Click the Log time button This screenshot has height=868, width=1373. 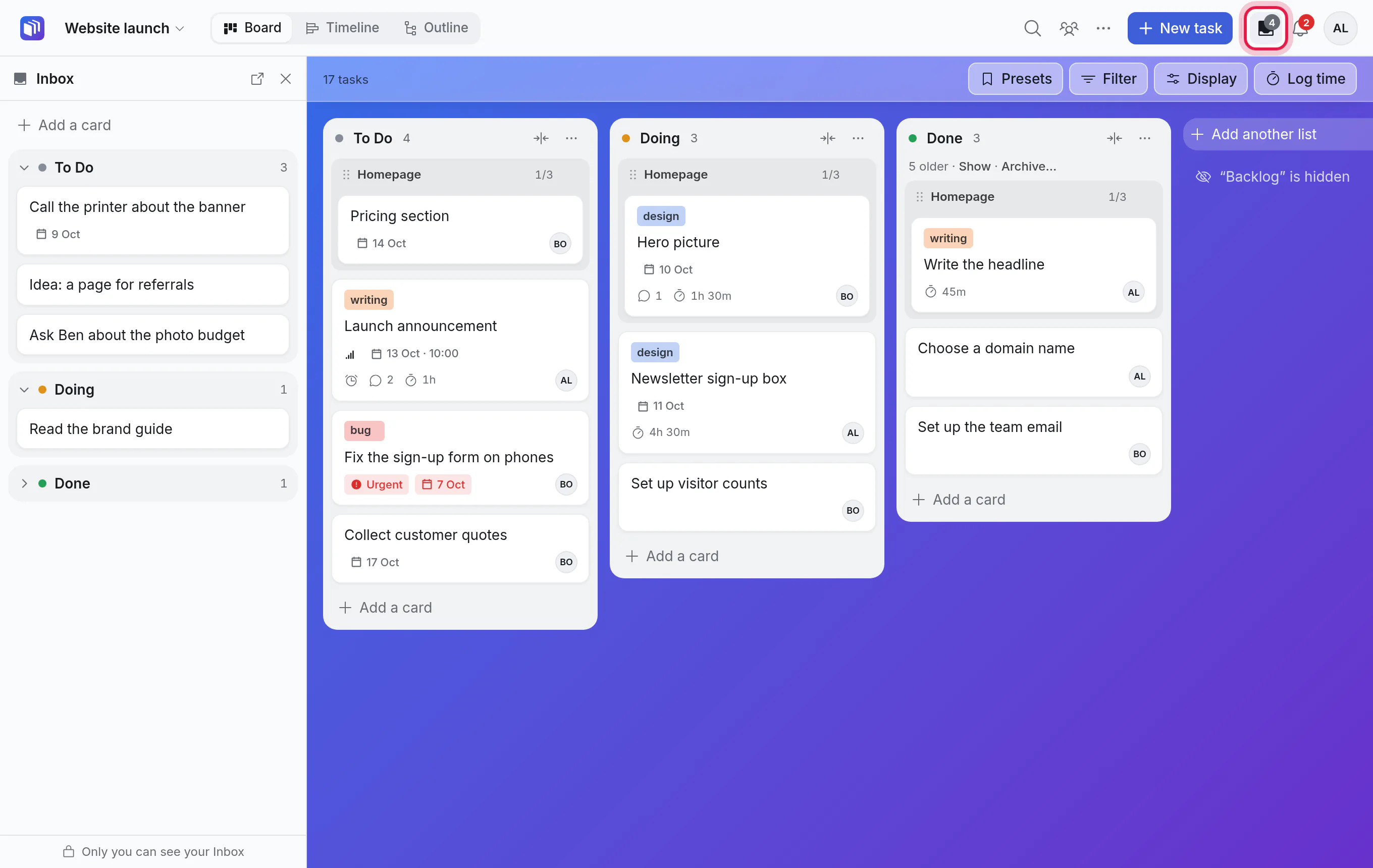click(x=1304, y=79)
